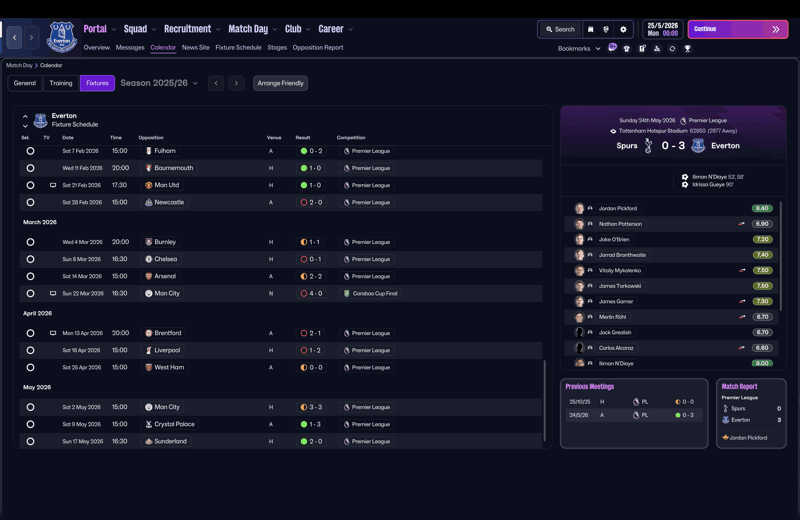Expand the Club menu dropdown arrow
Viewport: 800px width, 520px height.
(308, 30)
